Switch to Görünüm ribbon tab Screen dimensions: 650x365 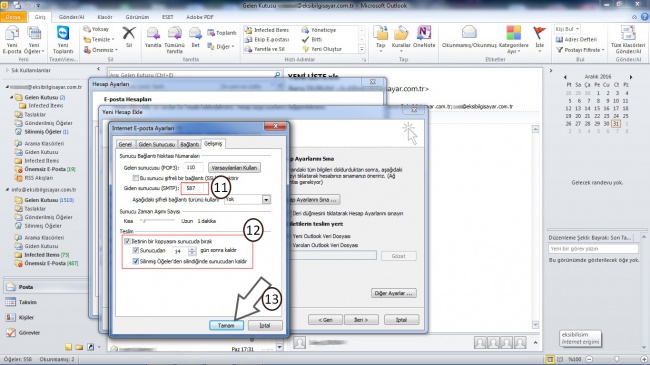(137, 17)
